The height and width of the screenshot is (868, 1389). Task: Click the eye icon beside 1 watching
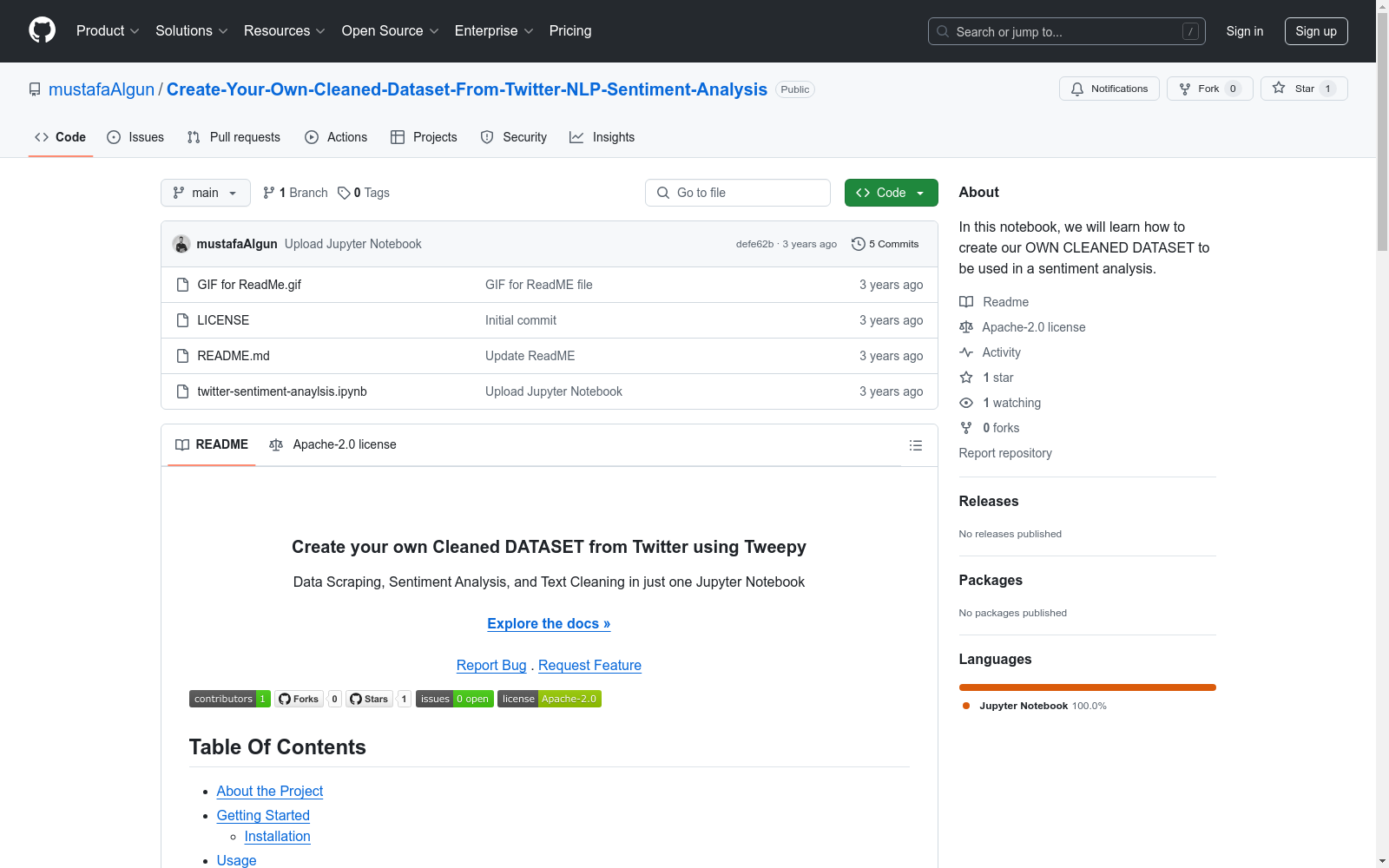tap(966, 403)
